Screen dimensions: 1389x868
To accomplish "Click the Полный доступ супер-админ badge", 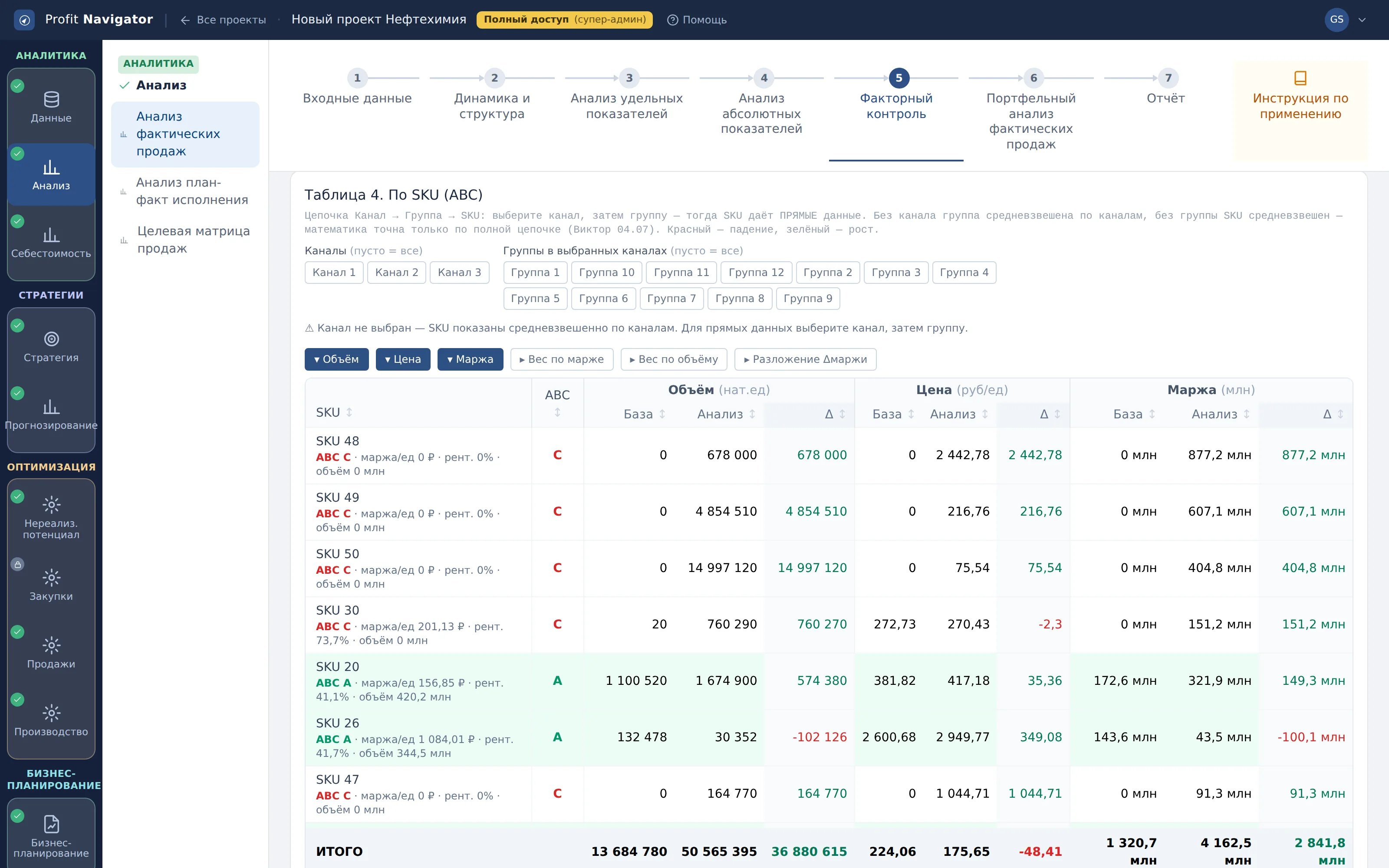I will (564, 20).
